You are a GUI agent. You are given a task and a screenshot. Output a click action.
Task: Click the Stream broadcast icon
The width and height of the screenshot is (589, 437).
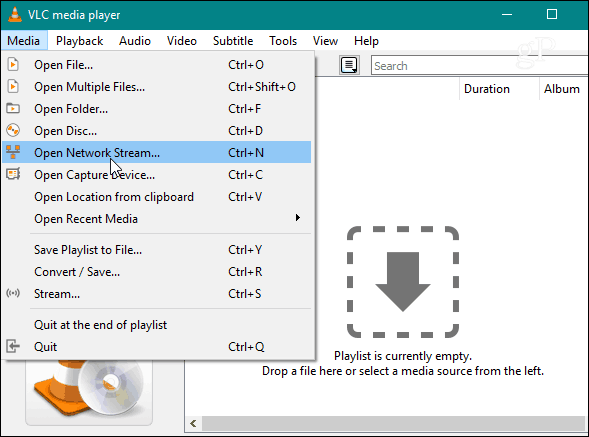click(x=13, y=293)
